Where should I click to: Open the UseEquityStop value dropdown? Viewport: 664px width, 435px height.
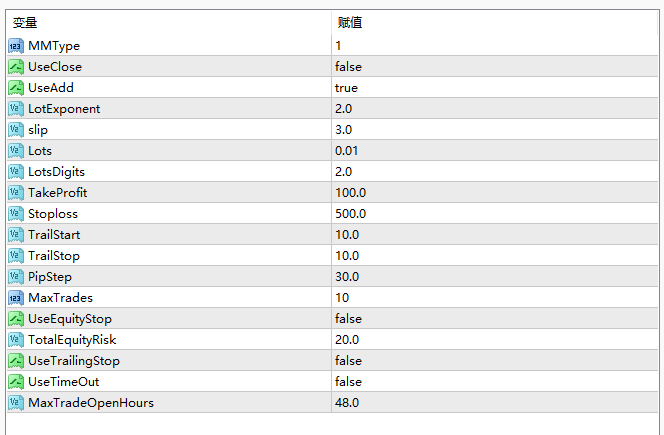349,318
